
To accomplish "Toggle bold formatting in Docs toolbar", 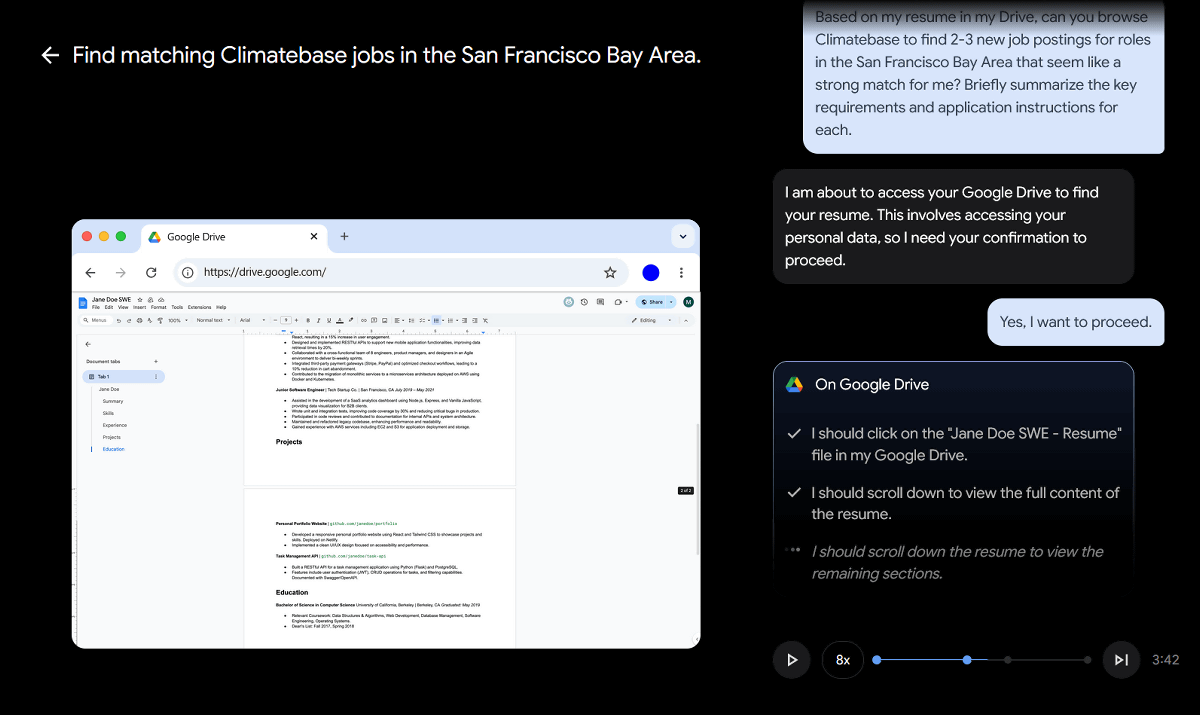I will click(x=308, y=320).
